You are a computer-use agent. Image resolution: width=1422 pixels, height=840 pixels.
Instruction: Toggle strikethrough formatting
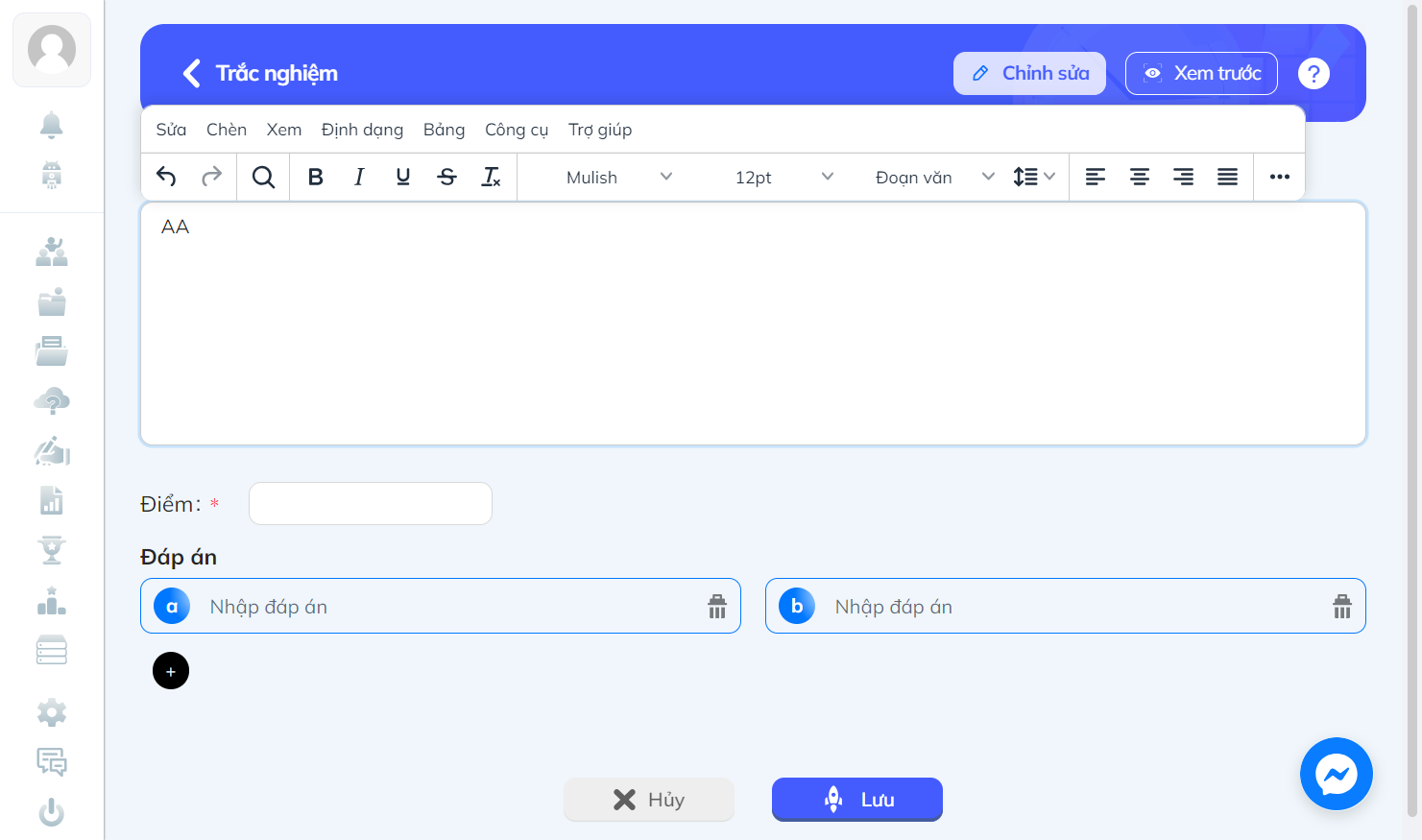[x=447, y=177]
